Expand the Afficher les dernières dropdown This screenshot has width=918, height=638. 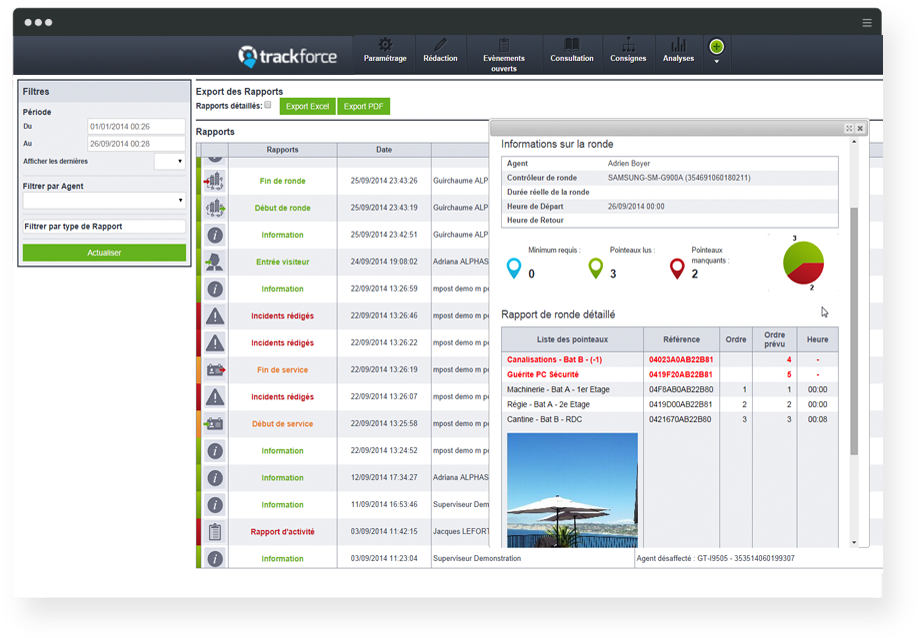(170, 161)
